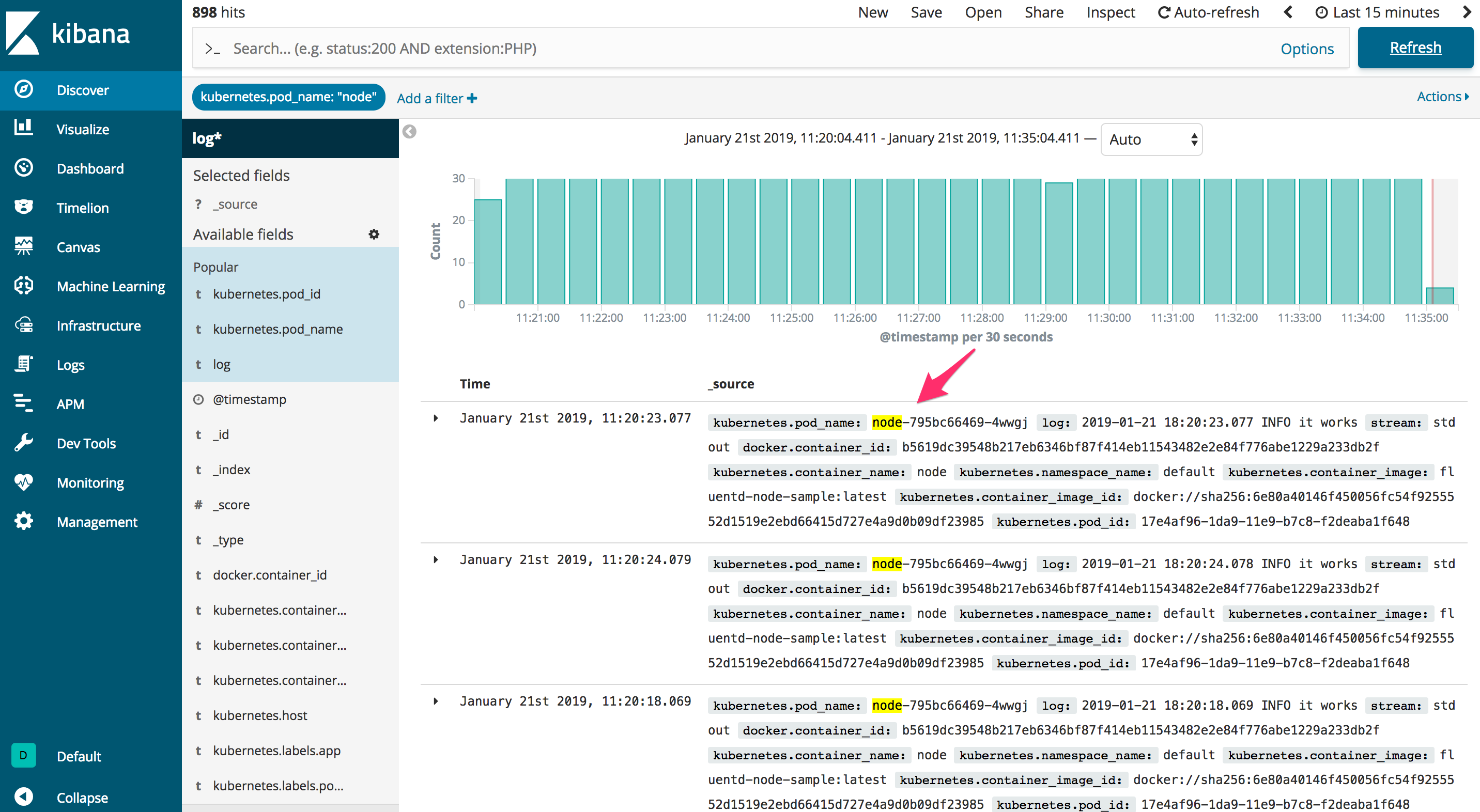This screenshot has height=812, width=1480.
Task: Open the Infrastructure section
Action: (98, 325)
